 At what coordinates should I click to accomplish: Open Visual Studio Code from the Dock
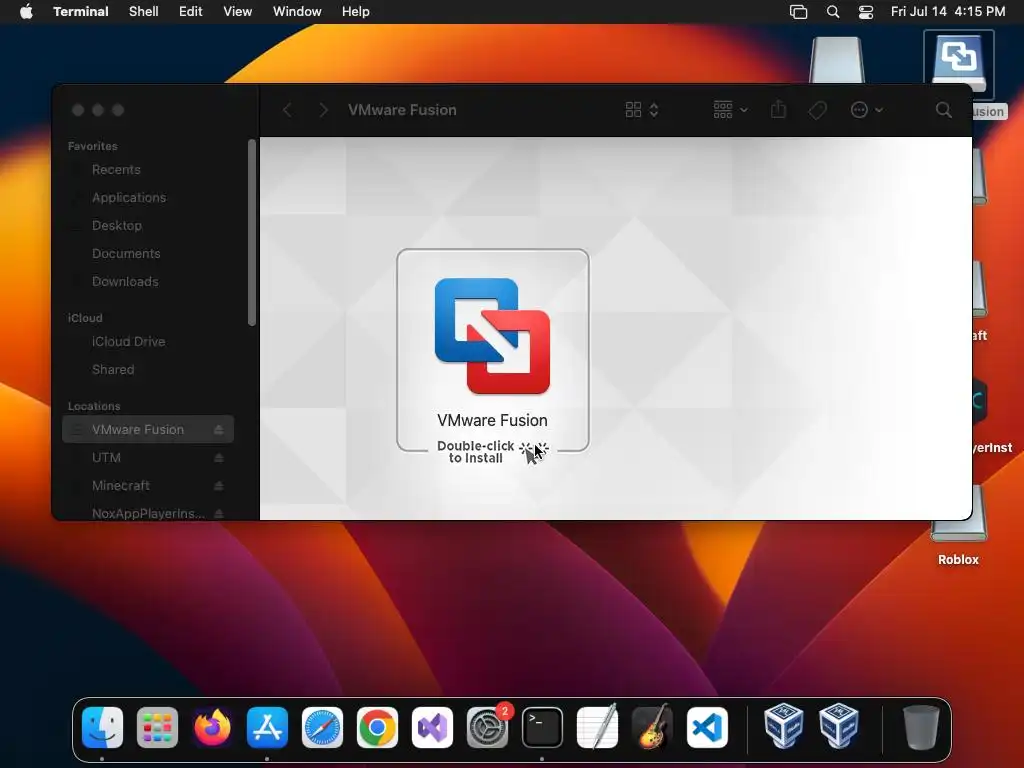pyautogui.click(x=707, y=727)
